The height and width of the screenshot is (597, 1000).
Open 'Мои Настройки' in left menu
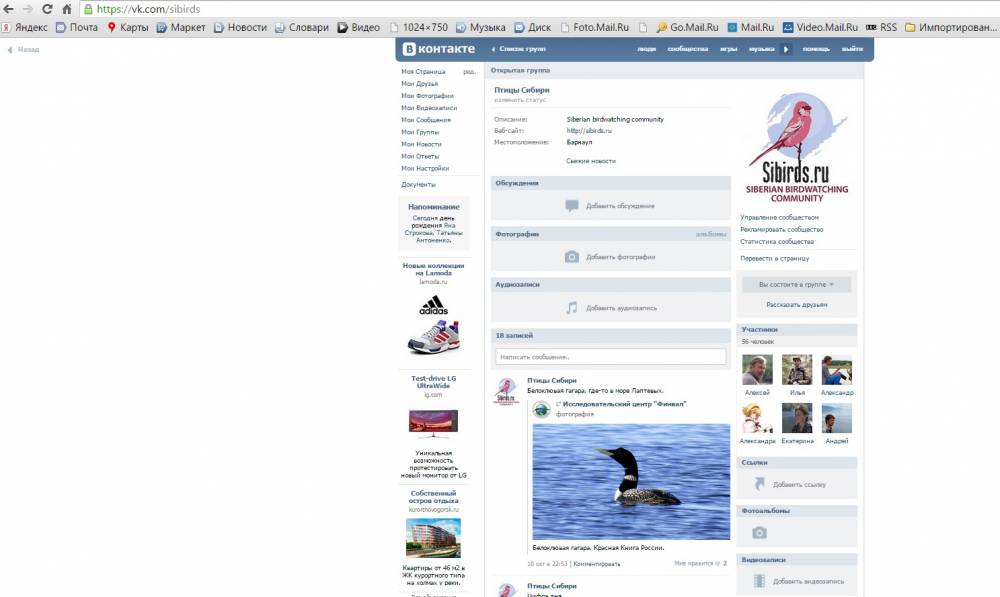(425, 168)
